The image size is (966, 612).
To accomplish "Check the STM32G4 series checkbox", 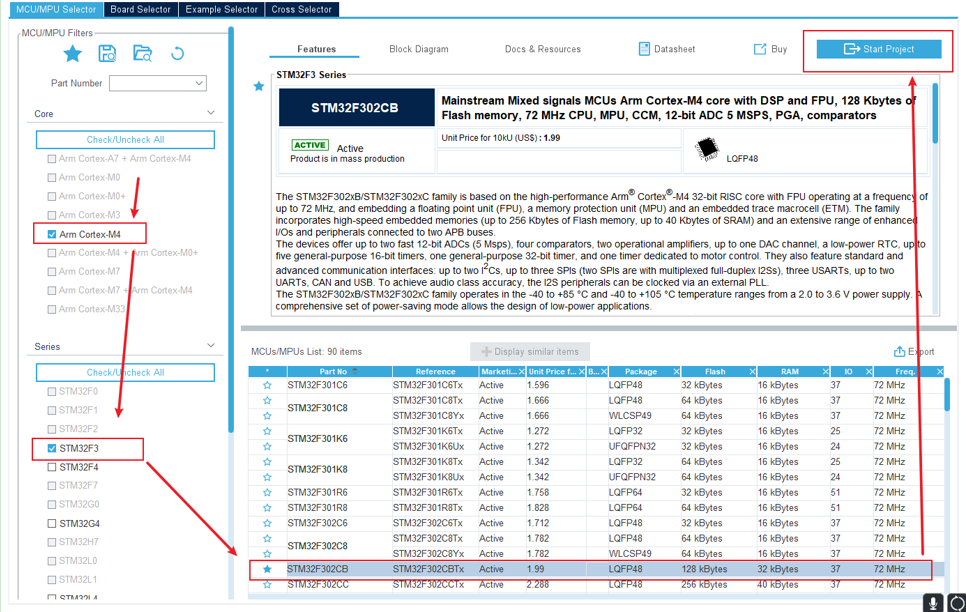I will [x=52, y=524].
